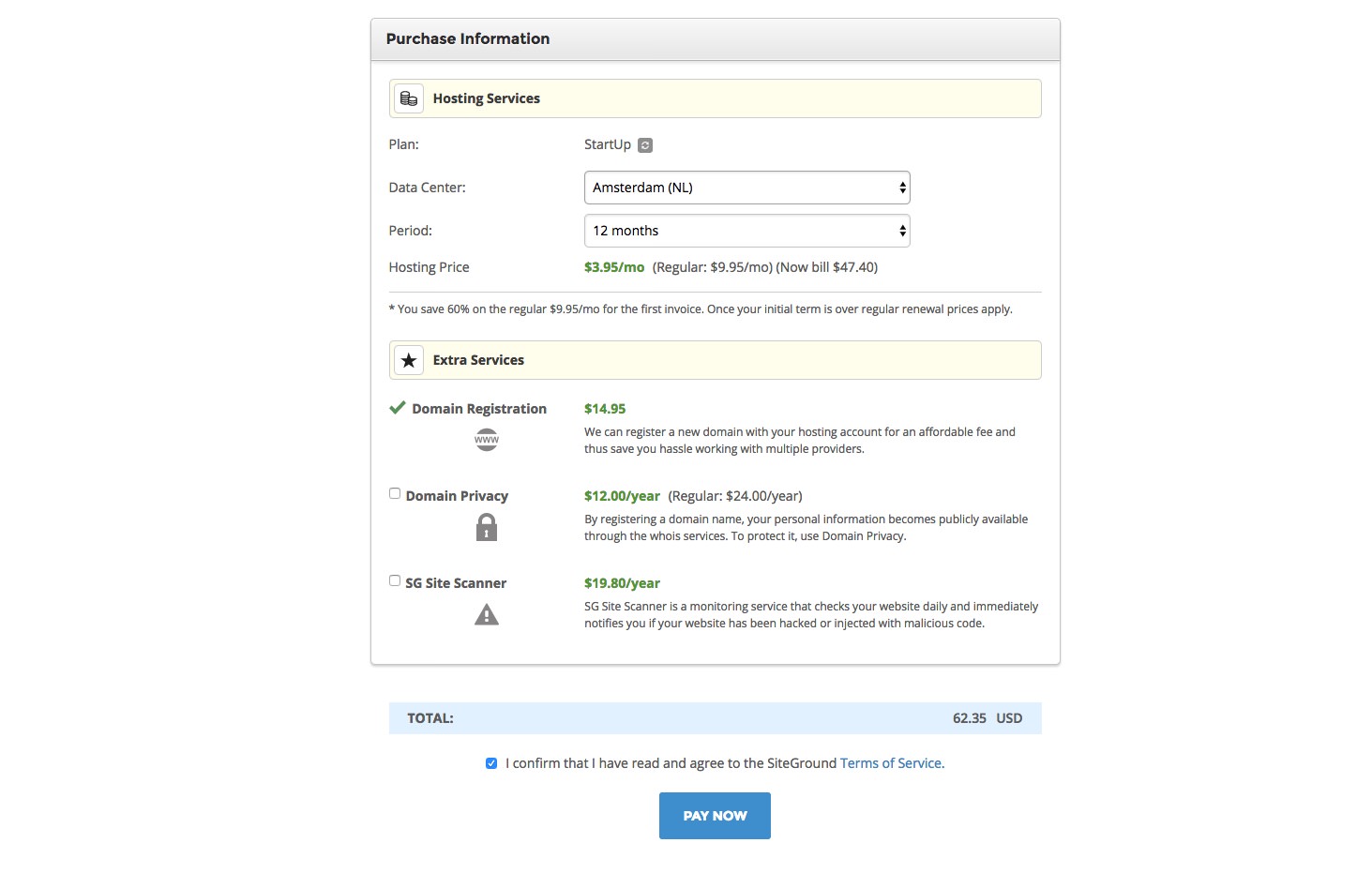The width and height of the screenshot is (1372, 873).
Task: Click the $3.95/mo hosting price
Action: pyautogui.click(x=614, y=267)
